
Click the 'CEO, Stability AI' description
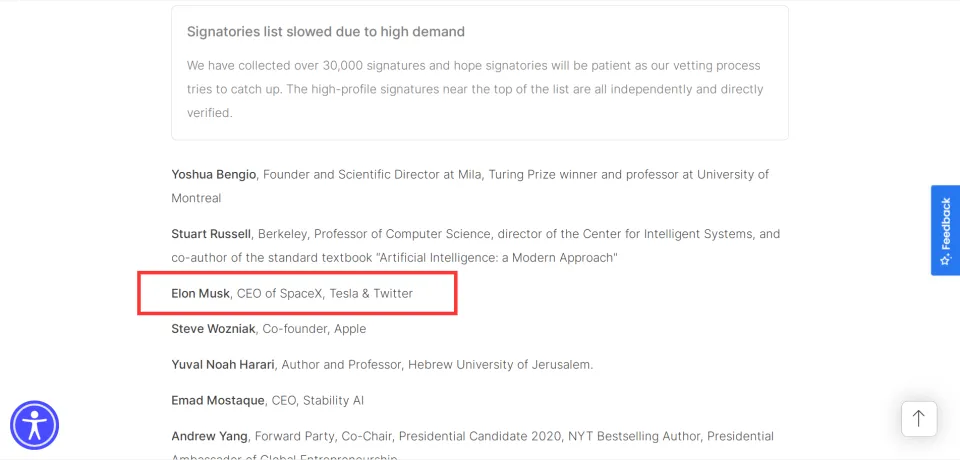[x=318, y=400]
